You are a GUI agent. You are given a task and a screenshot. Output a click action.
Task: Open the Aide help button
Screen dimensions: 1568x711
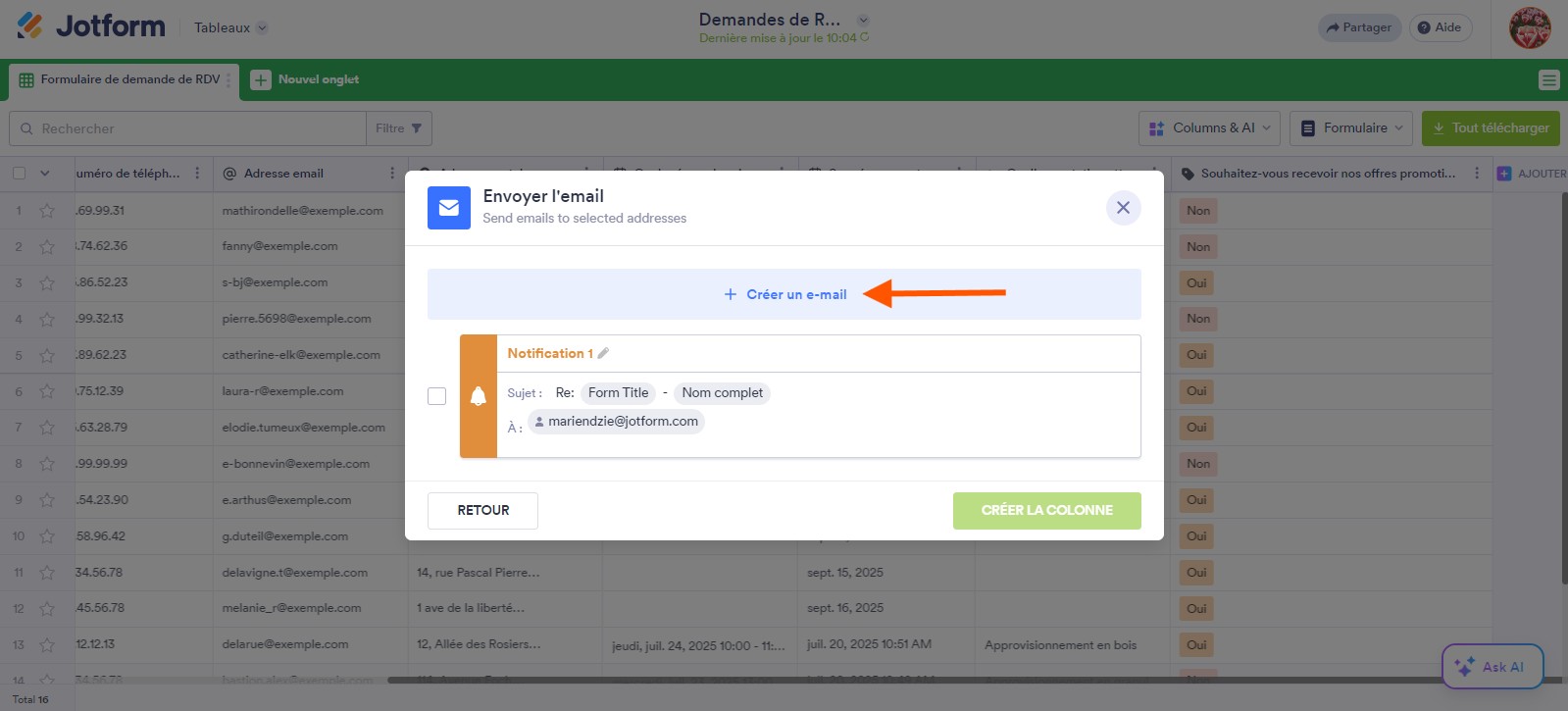(1440, 27)
